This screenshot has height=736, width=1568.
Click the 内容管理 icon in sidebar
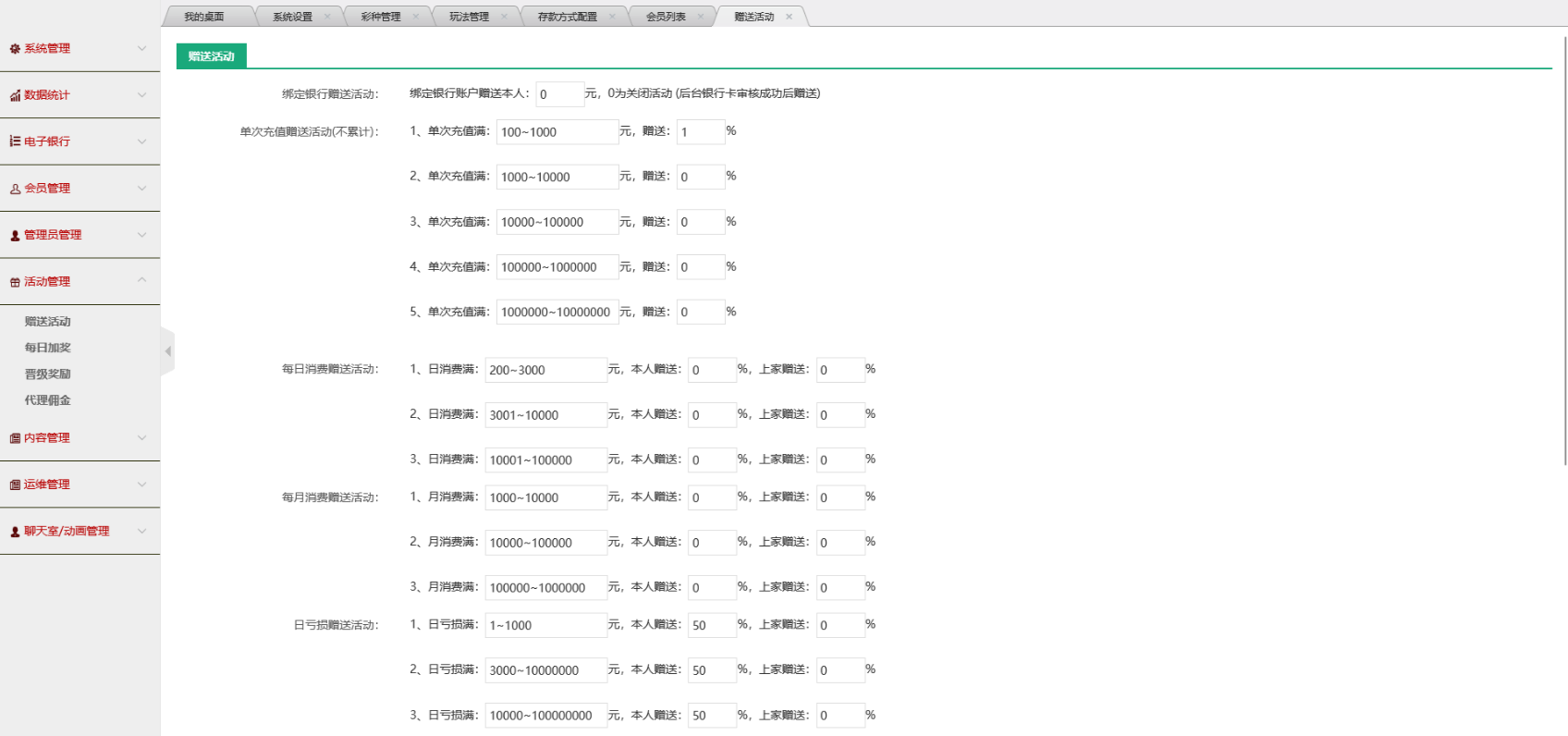pyautogui.click(x=15, y=438)
